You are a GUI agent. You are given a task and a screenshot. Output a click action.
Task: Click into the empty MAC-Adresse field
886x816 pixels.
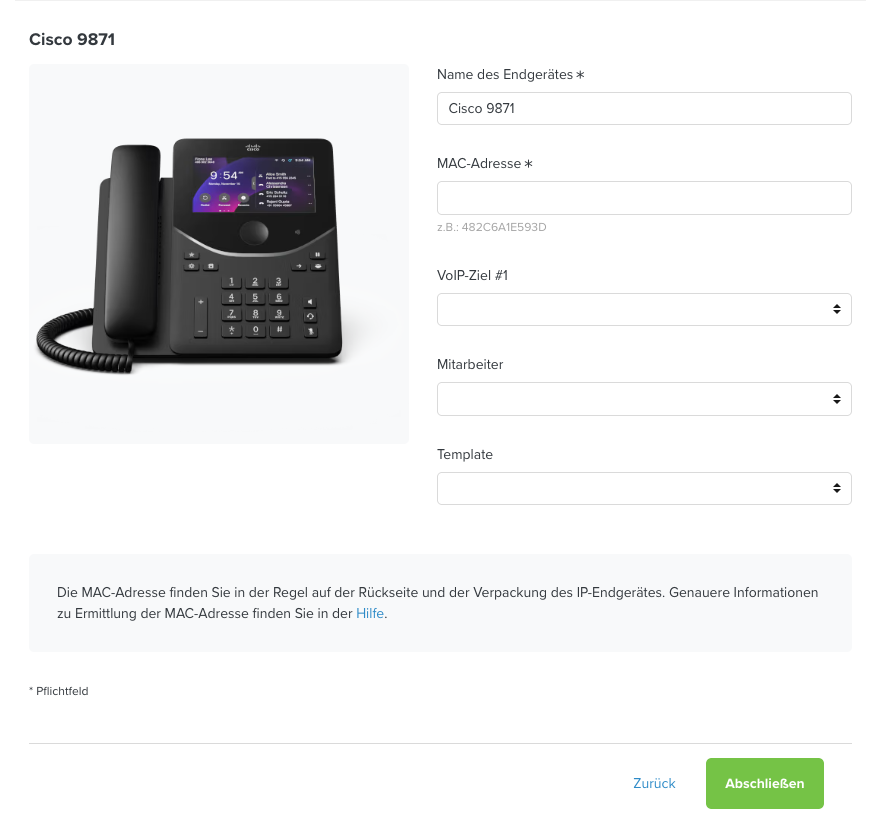click(644, 198)
